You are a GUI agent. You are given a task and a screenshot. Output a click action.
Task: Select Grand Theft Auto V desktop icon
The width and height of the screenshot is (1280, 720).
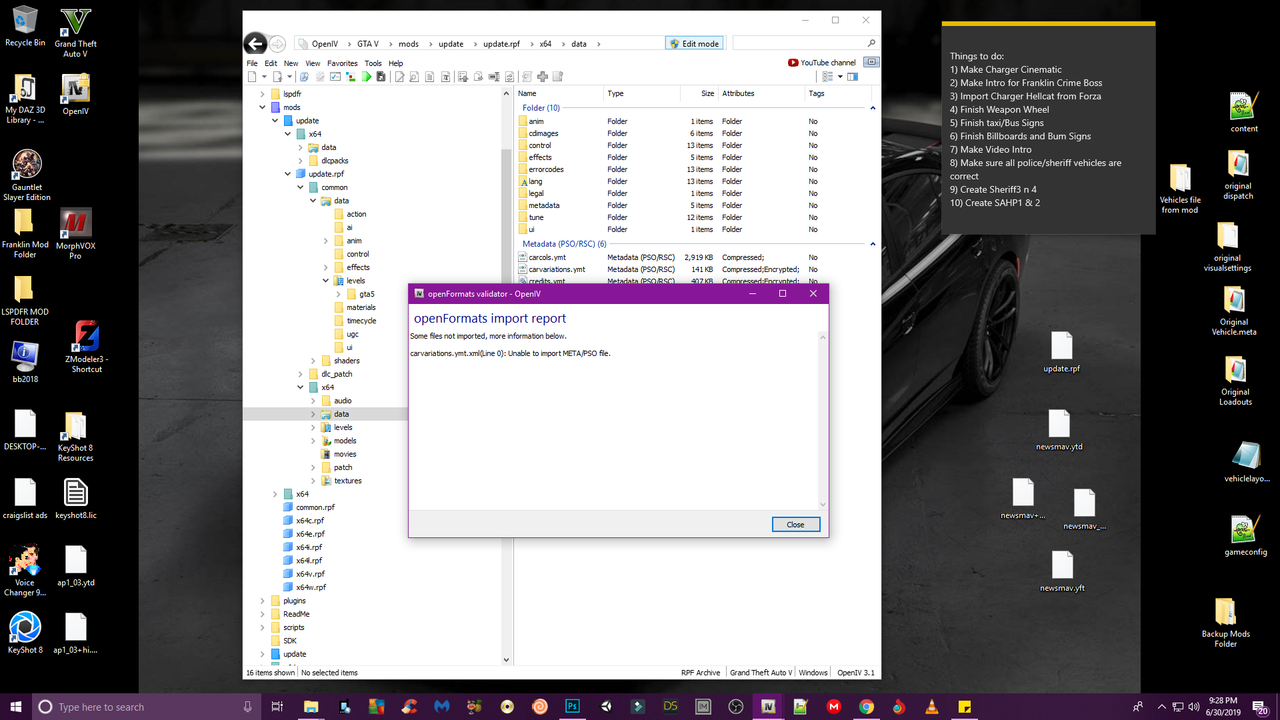pos(77,33)
